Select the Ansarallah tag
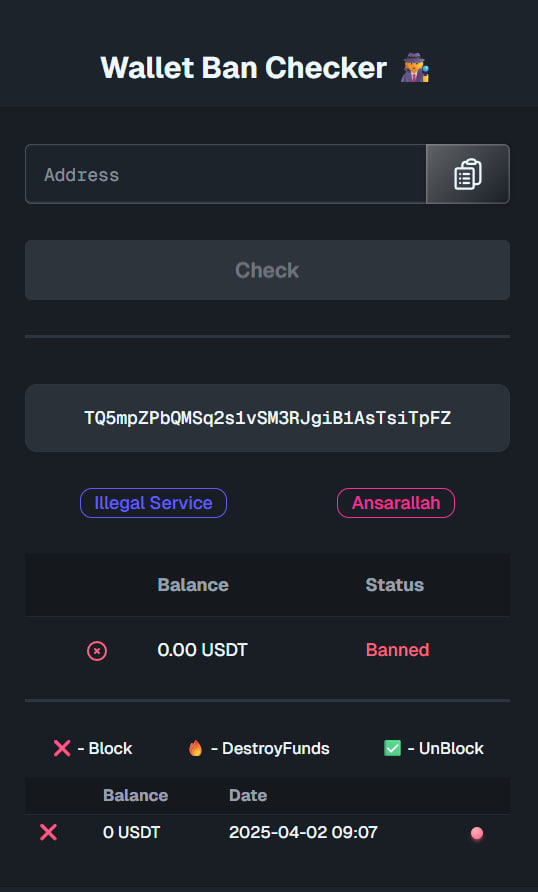Screen dimensions: 538x892 tap(396, 503)
